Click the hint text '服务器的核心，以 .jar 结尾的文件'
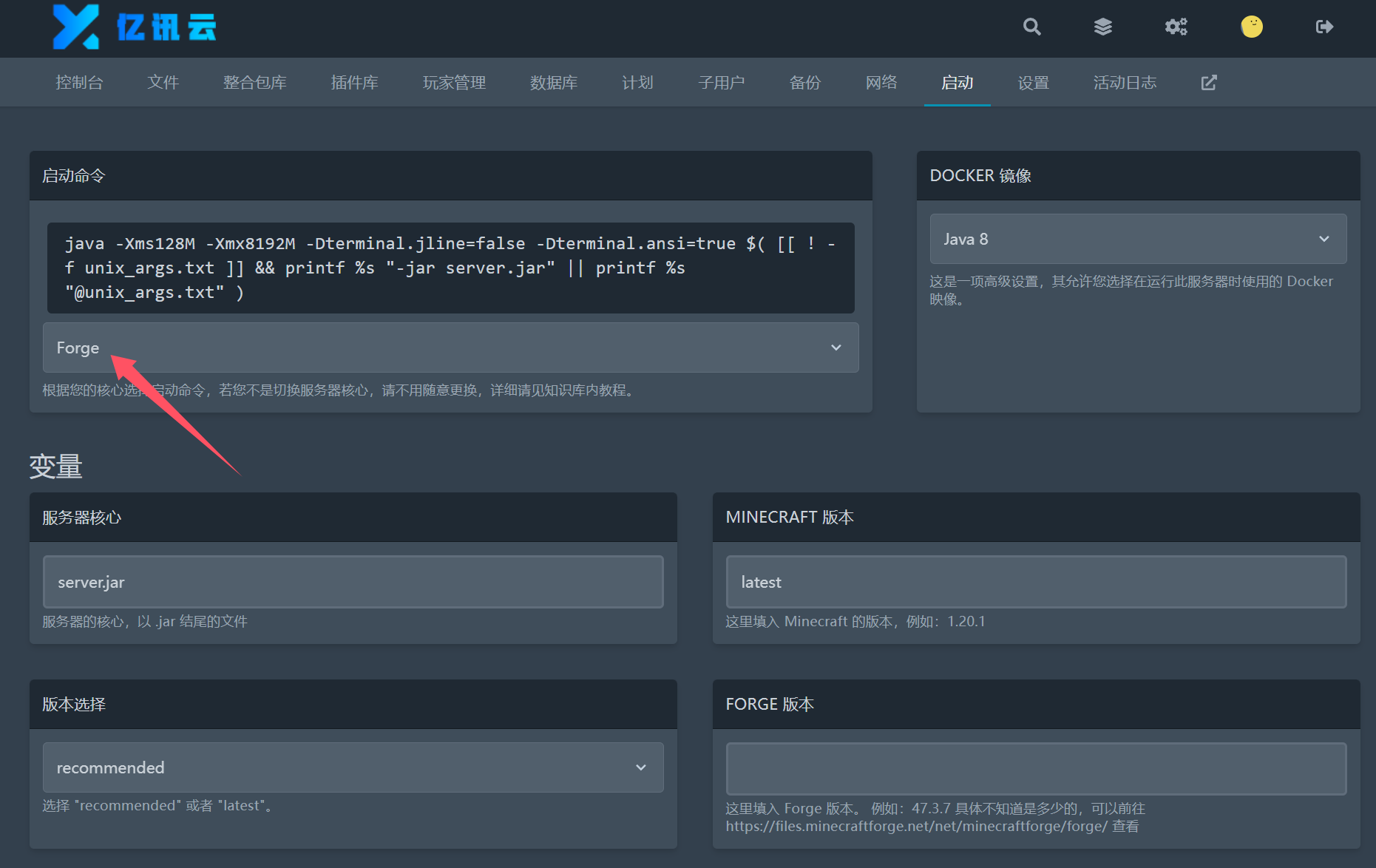This screenshot has width=1376, height=868. click(145, 622)
